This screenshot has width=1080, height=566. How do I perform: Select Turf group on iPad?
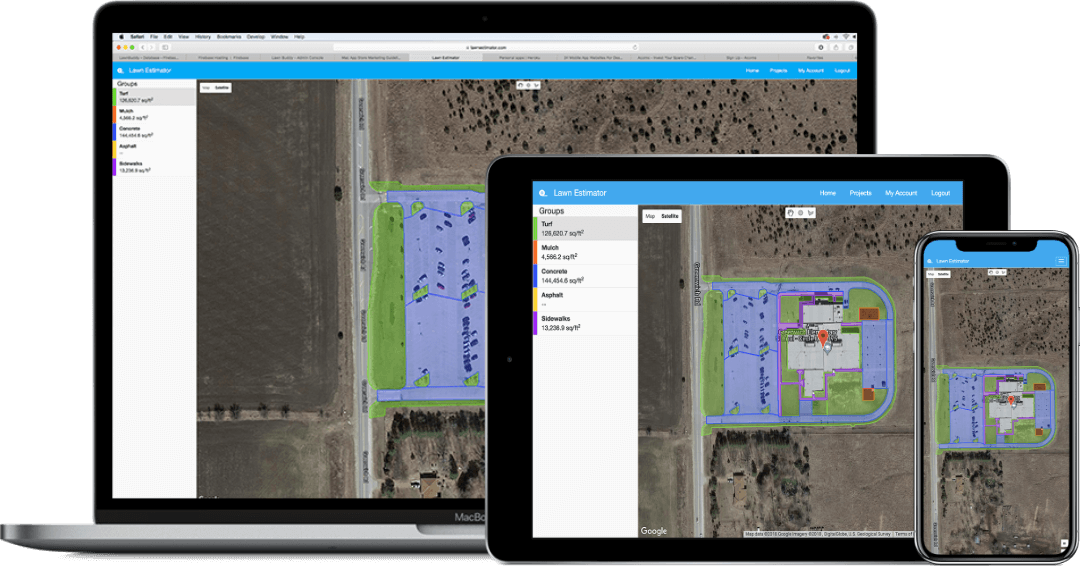point(585,229)
